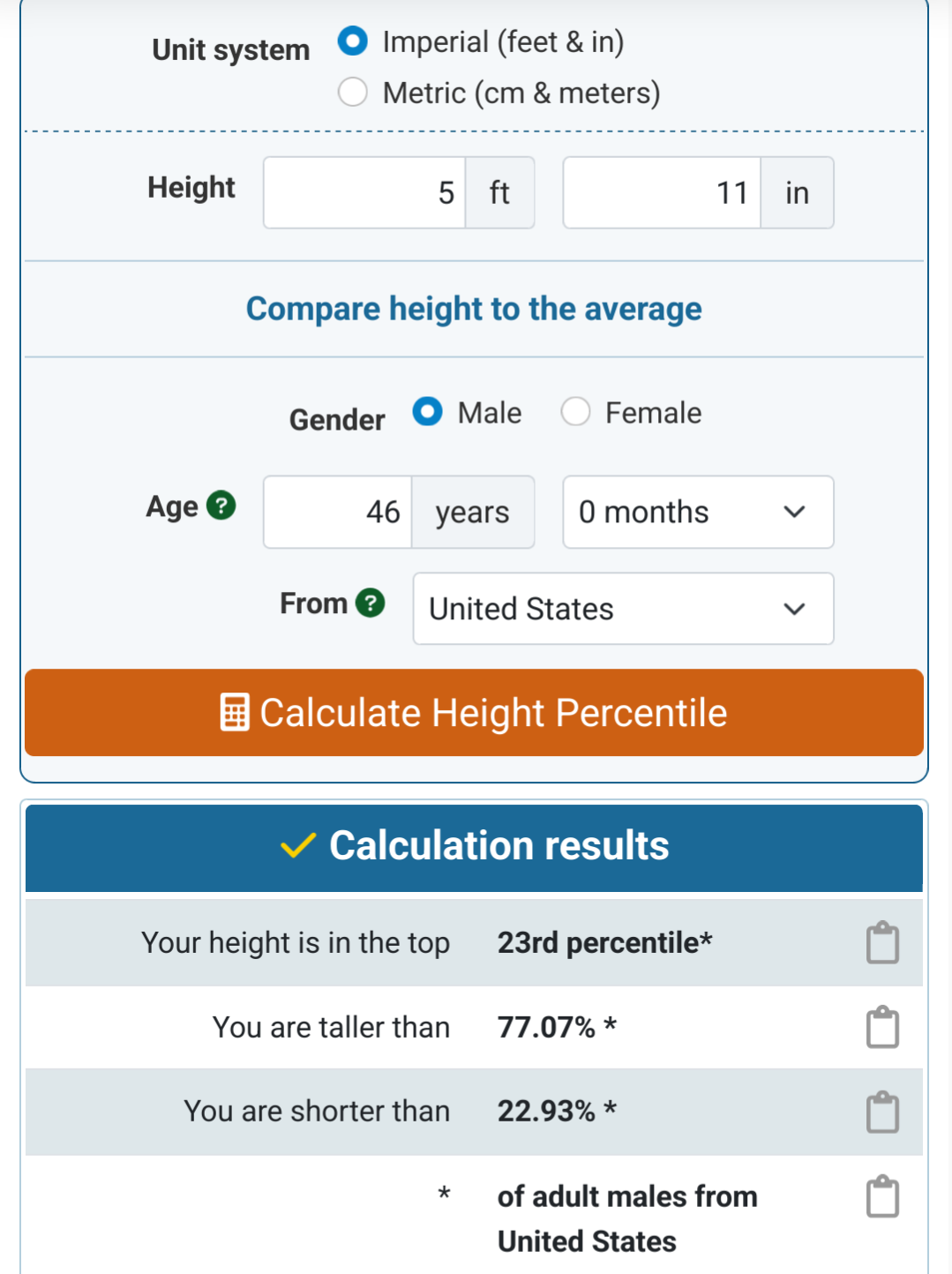Click the Calculation results header bar
Screen dimensions: 952x1274
(x=474, y=847)
